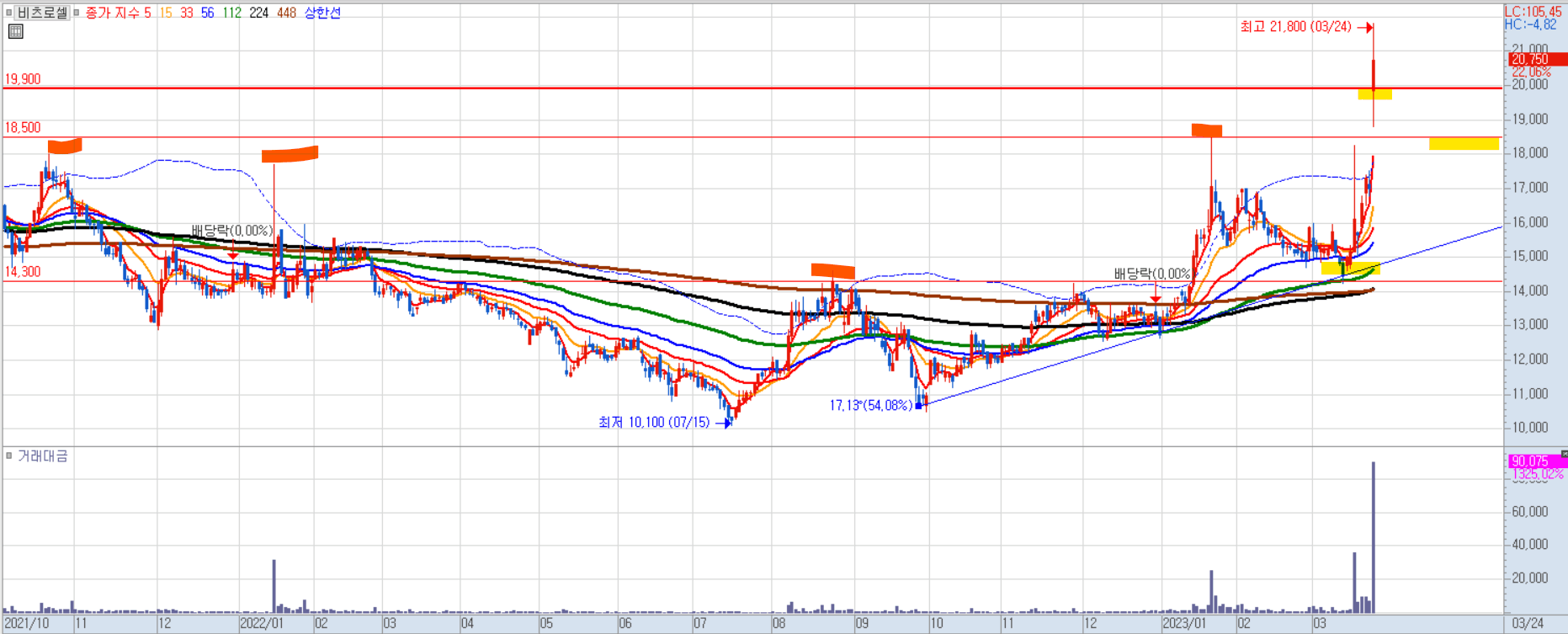The width and height of the screenshot is (1568, 634).
Task: Click the HC:-4.82 readout
Action: click(1531, 24)
